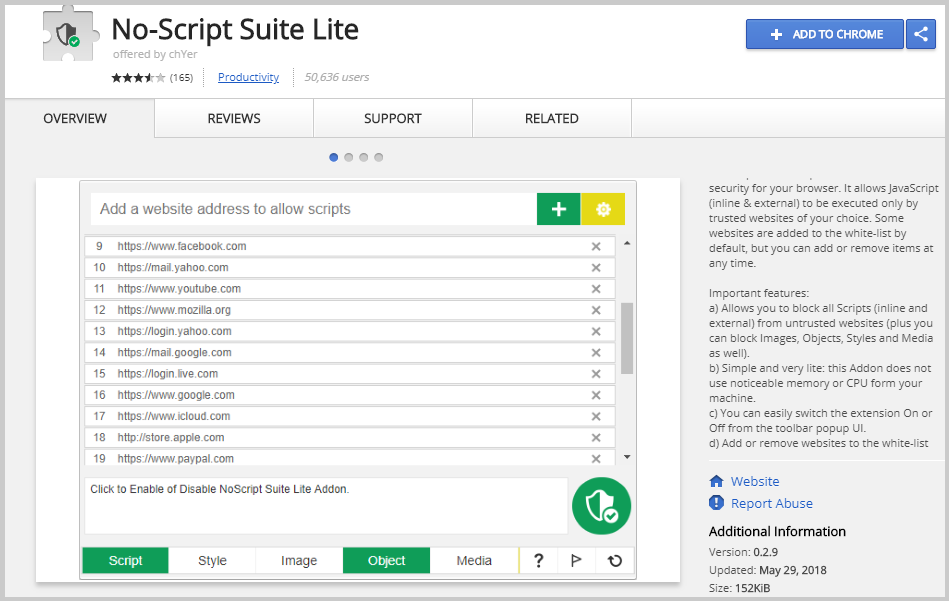This screenshot has width=949, height=601.
Task: Click the question mark help icon
Action: (x=538, y=560)
